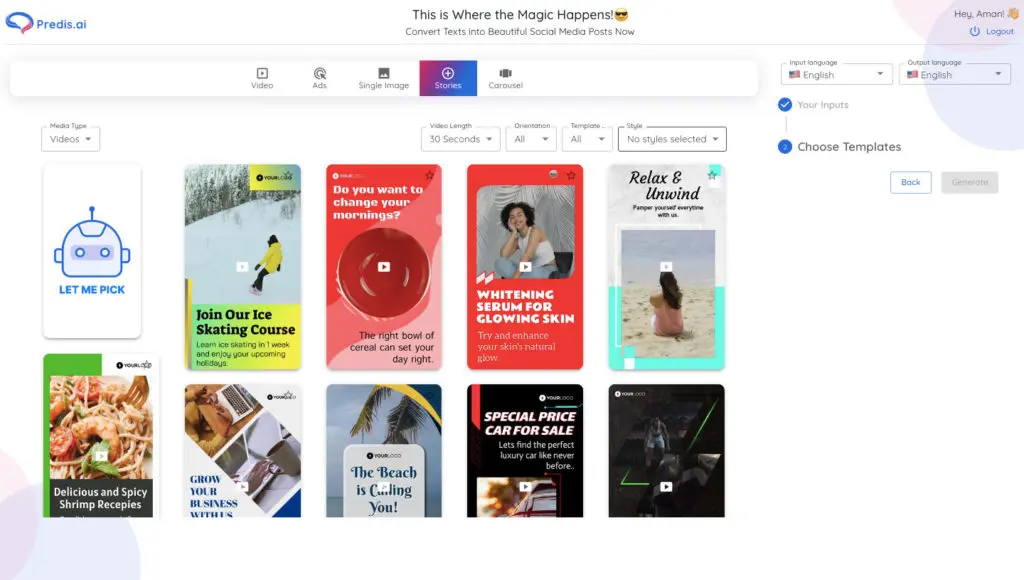Click the Carousel icon
Screen dimensions: 1024x580
505,73
